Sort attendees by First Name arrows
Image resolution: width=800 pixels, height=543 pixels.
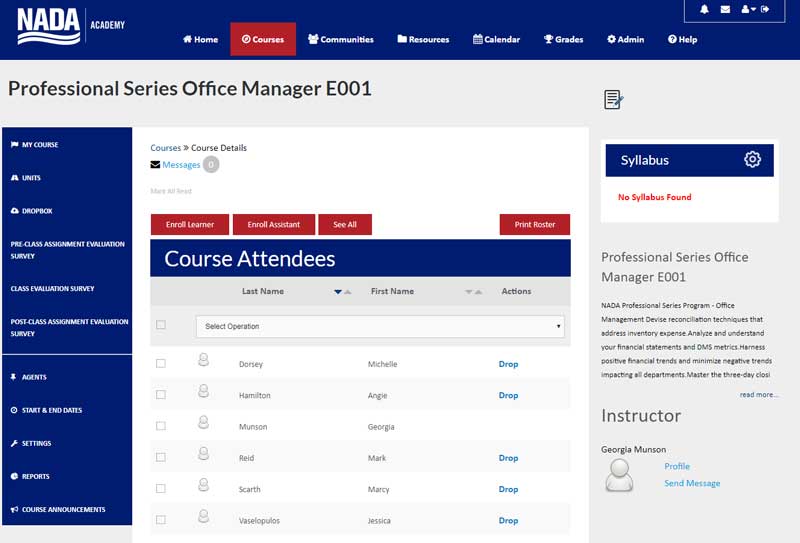point(473,291)
